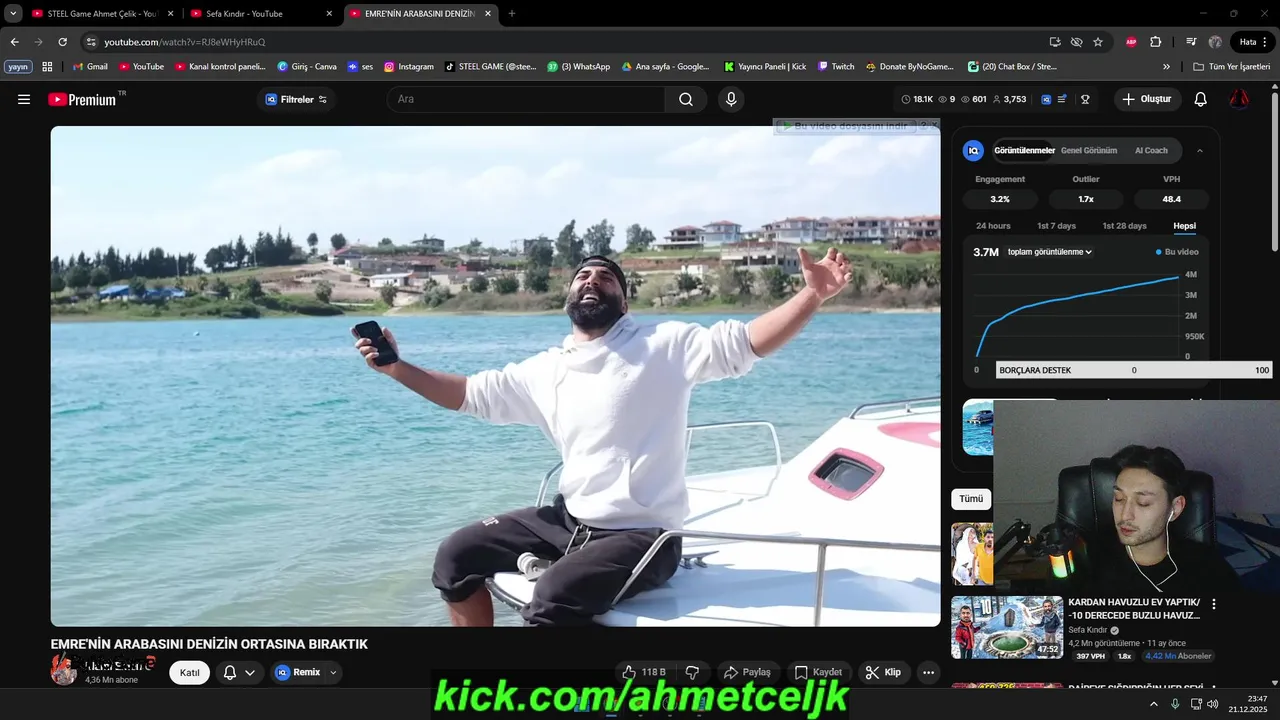The width and height of the screenshot is (1280, 720).
Task: Click the Paylaş share button
Action: (x=747, y=672)
